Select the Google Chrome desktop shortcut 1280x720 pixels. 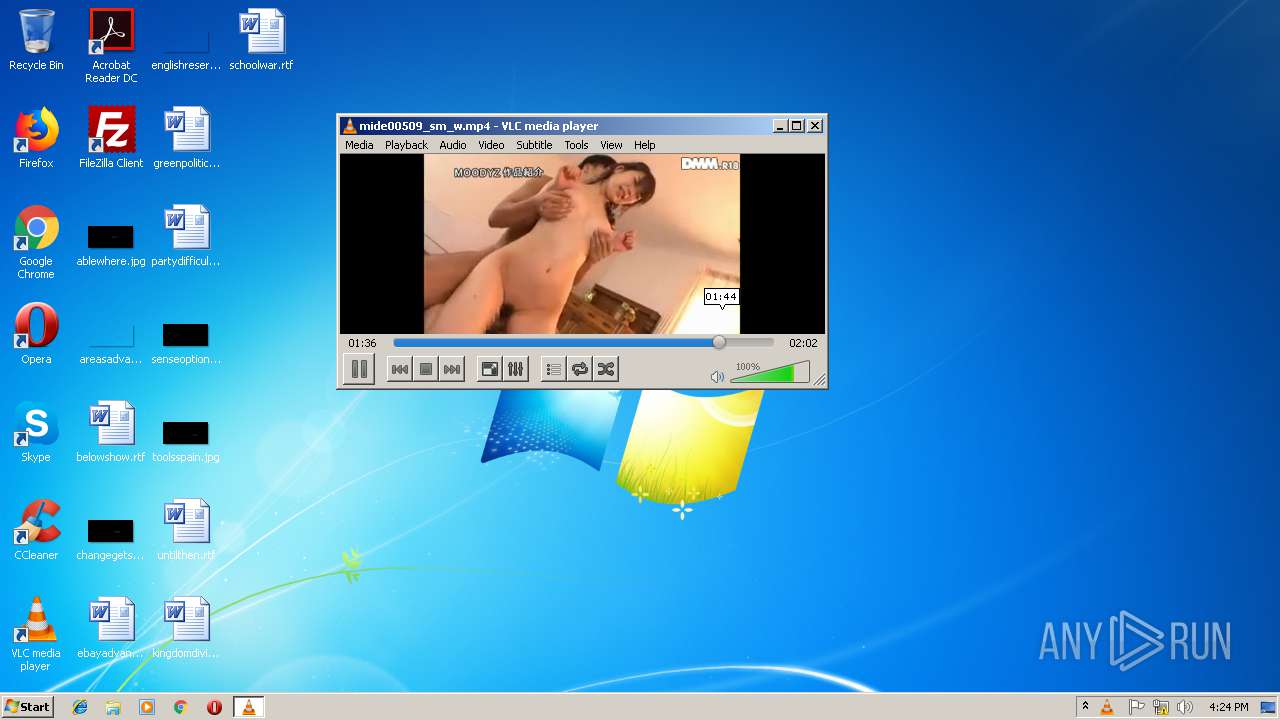[36, 242]
